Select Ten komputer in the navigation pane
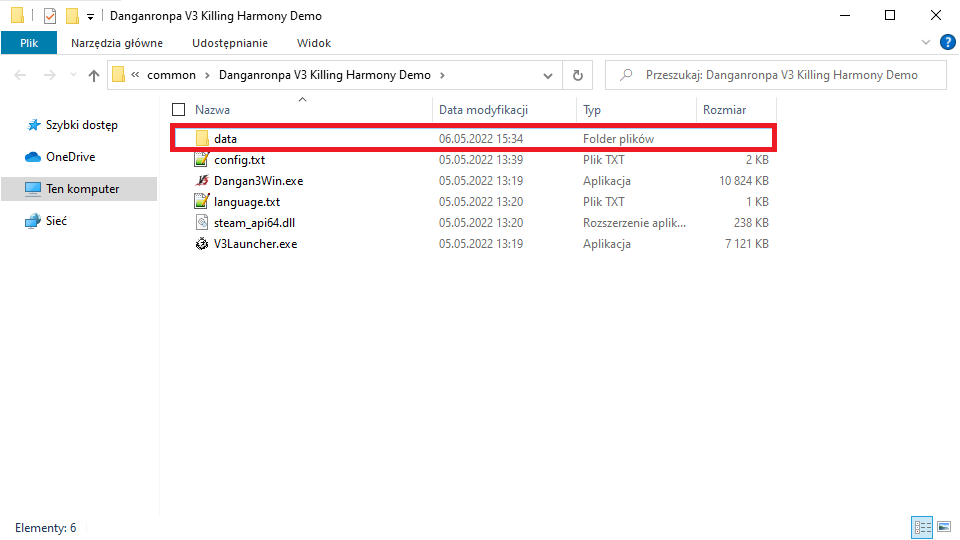960x540 pixels. (x=82, y=189)
